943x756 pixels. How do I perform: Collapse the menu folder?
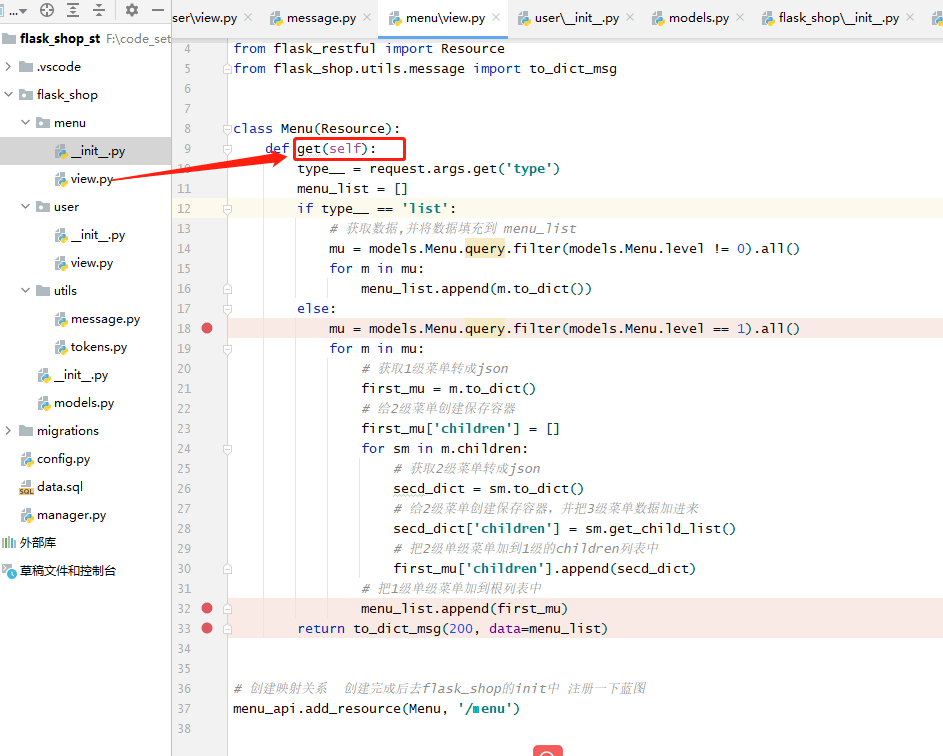(25, 123)
